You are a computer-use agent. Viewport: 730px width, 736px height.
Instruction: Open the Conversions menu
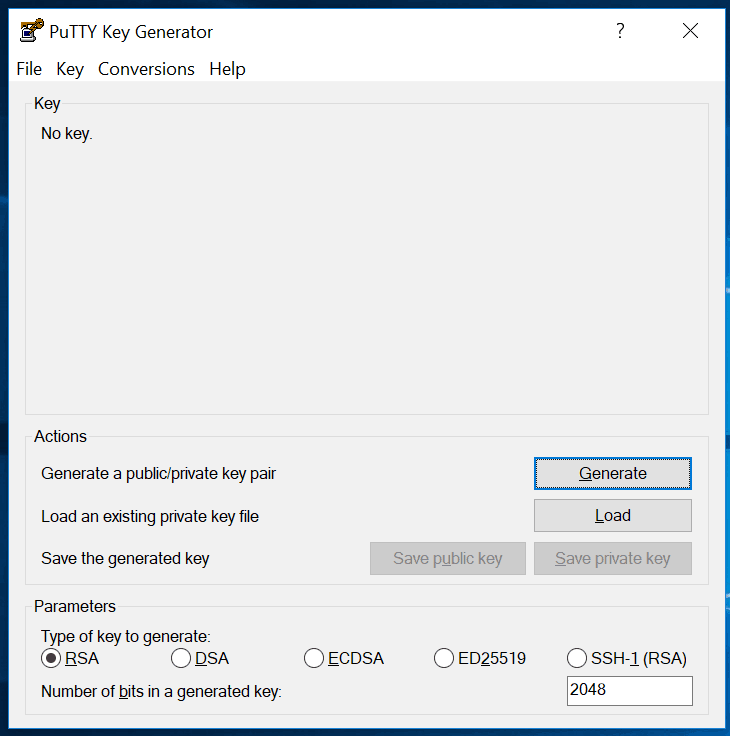pyautogui.click(x=146, y=69)
